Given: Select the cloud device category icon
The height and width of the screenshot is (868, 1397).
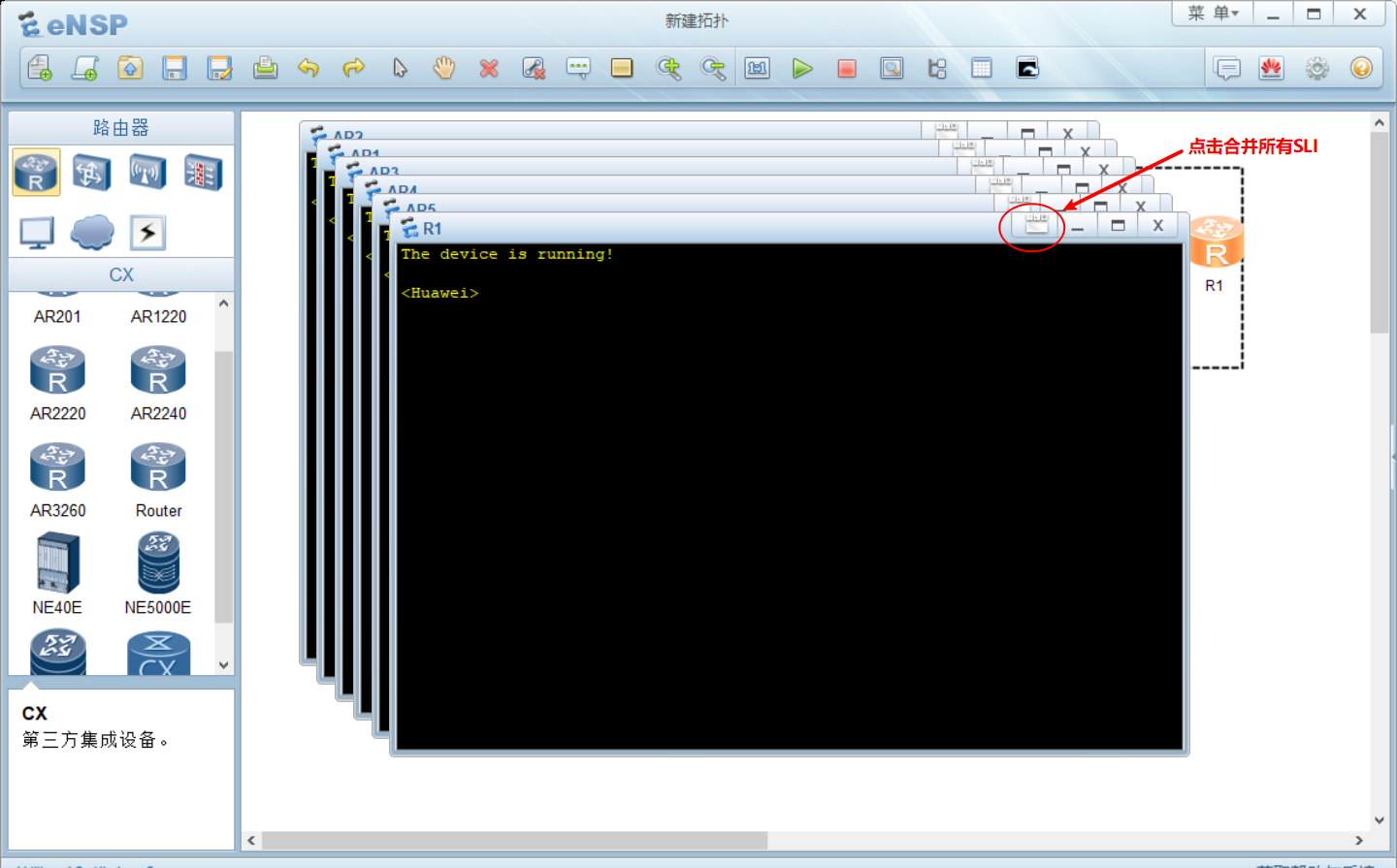Looking at the screenshot, I should click(x=92, y=233).
